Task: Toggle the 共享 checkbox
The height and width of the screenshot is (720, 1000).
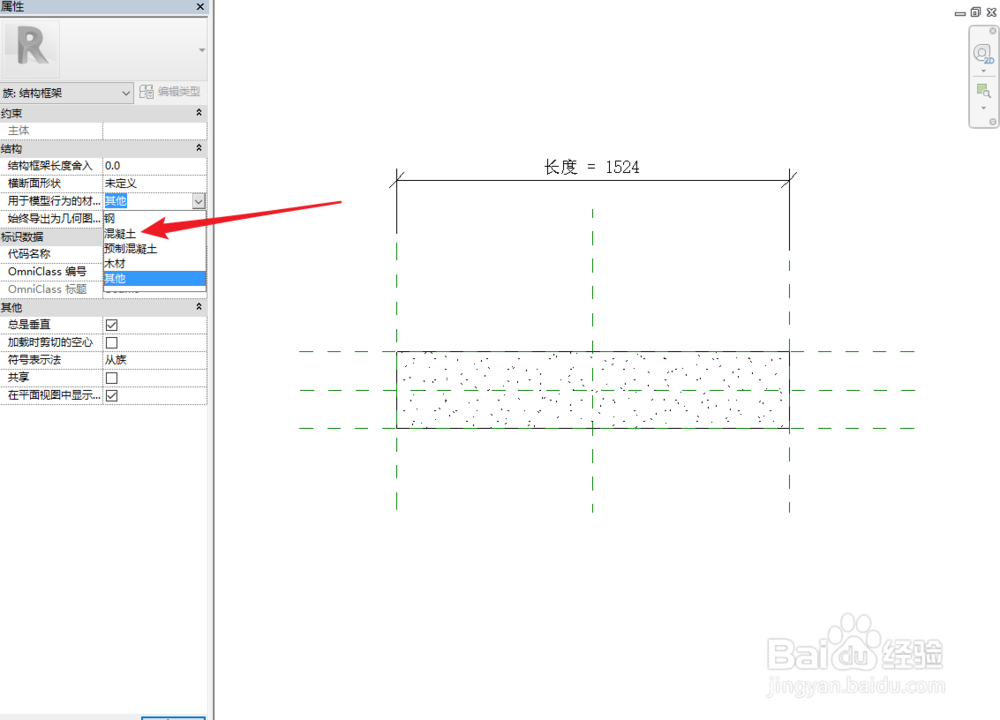Action: [112, 378]
